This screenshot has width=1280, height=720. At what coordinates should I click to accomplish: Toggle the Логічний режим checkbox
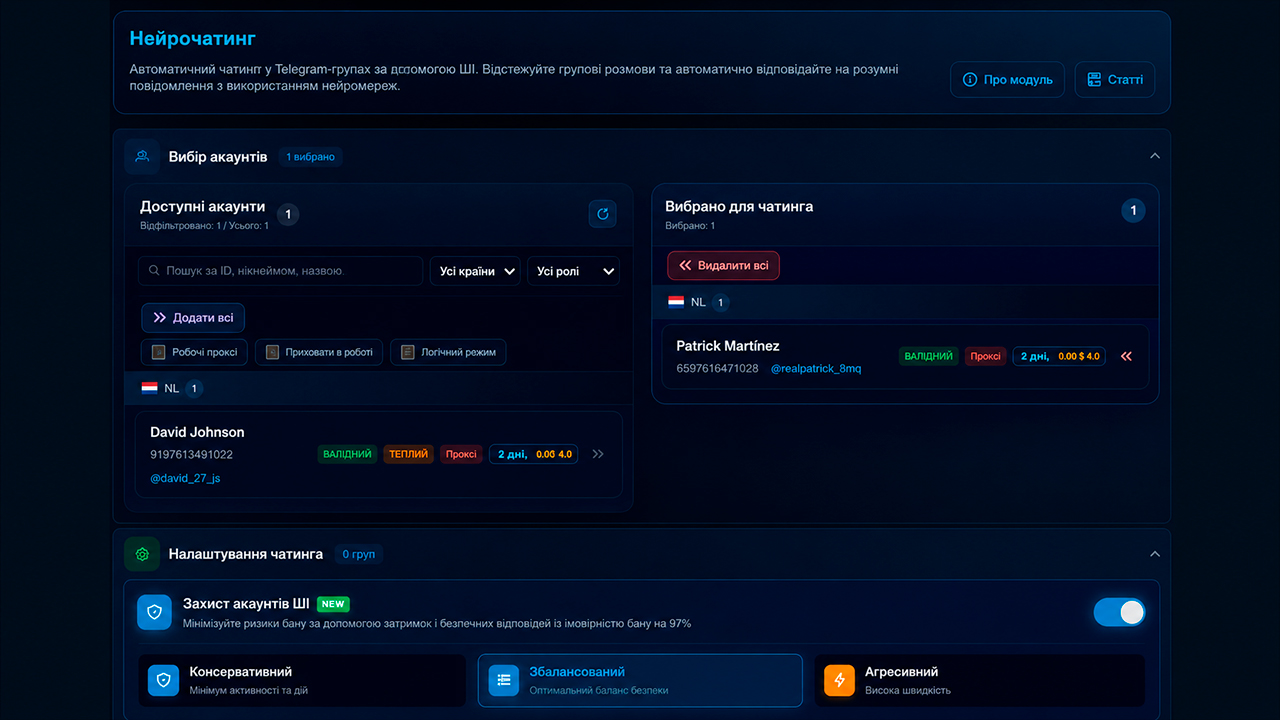pos(407,352)
